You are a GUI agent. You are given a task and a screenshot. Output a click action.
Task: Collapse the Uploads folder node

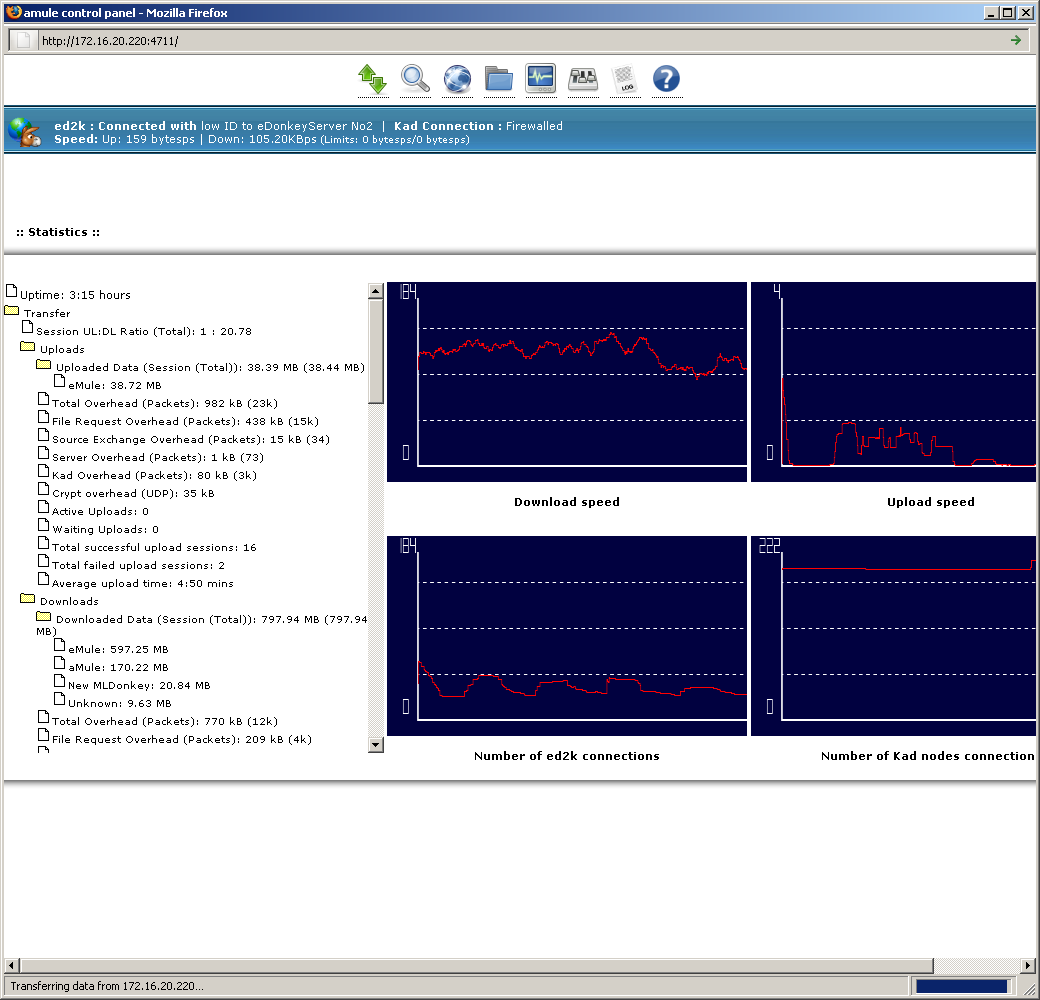point(28,347)
